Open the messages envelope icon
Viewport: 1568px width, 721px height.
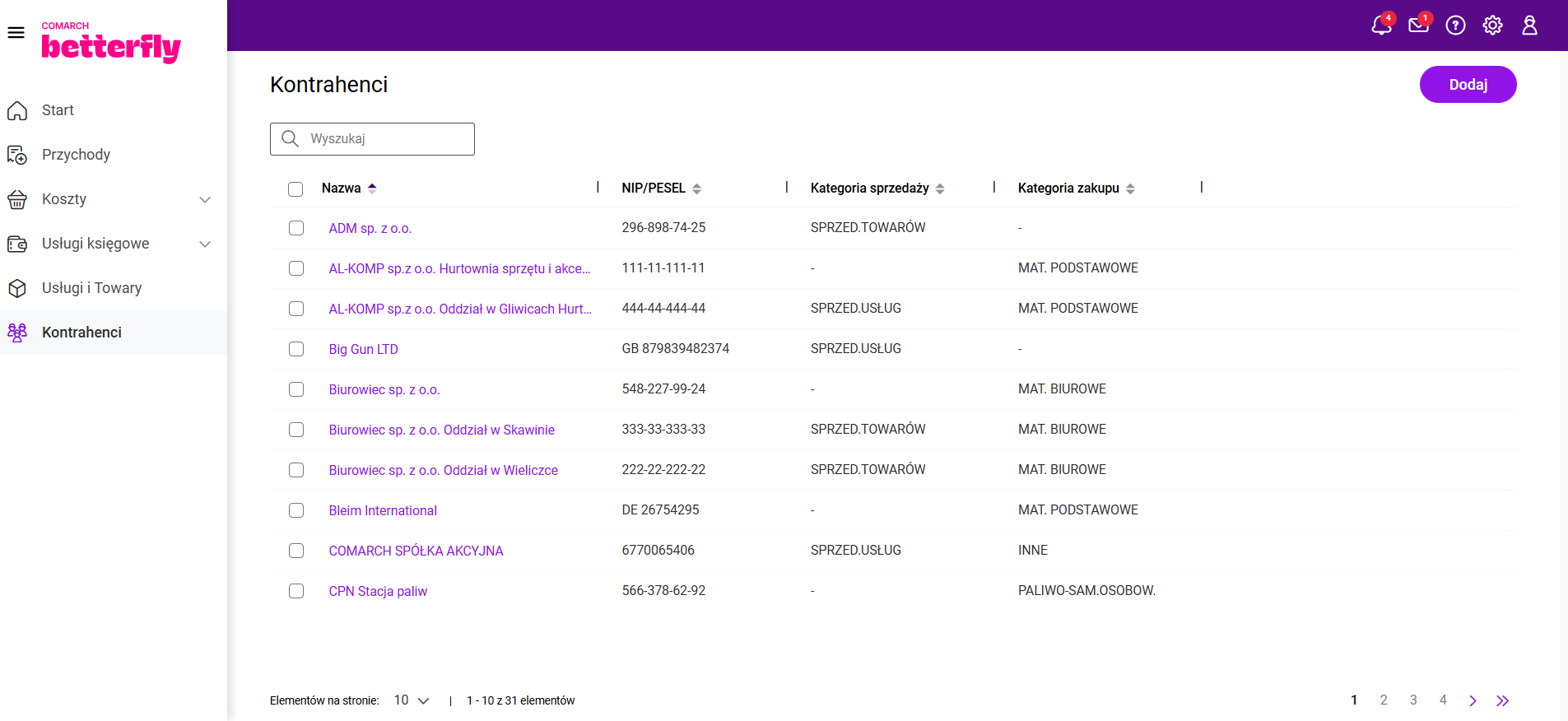1418,26
